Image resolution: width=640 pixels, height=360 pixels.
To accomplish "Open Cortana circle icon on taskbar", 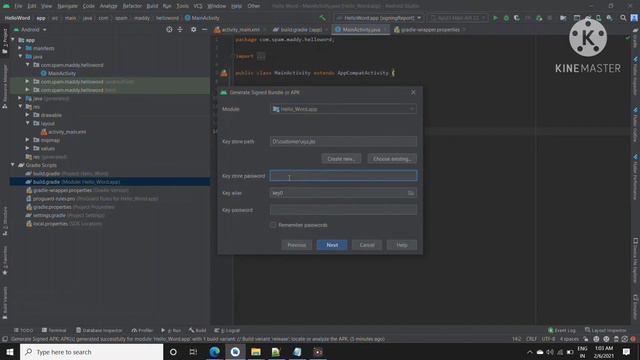I will tap(173, 352).
